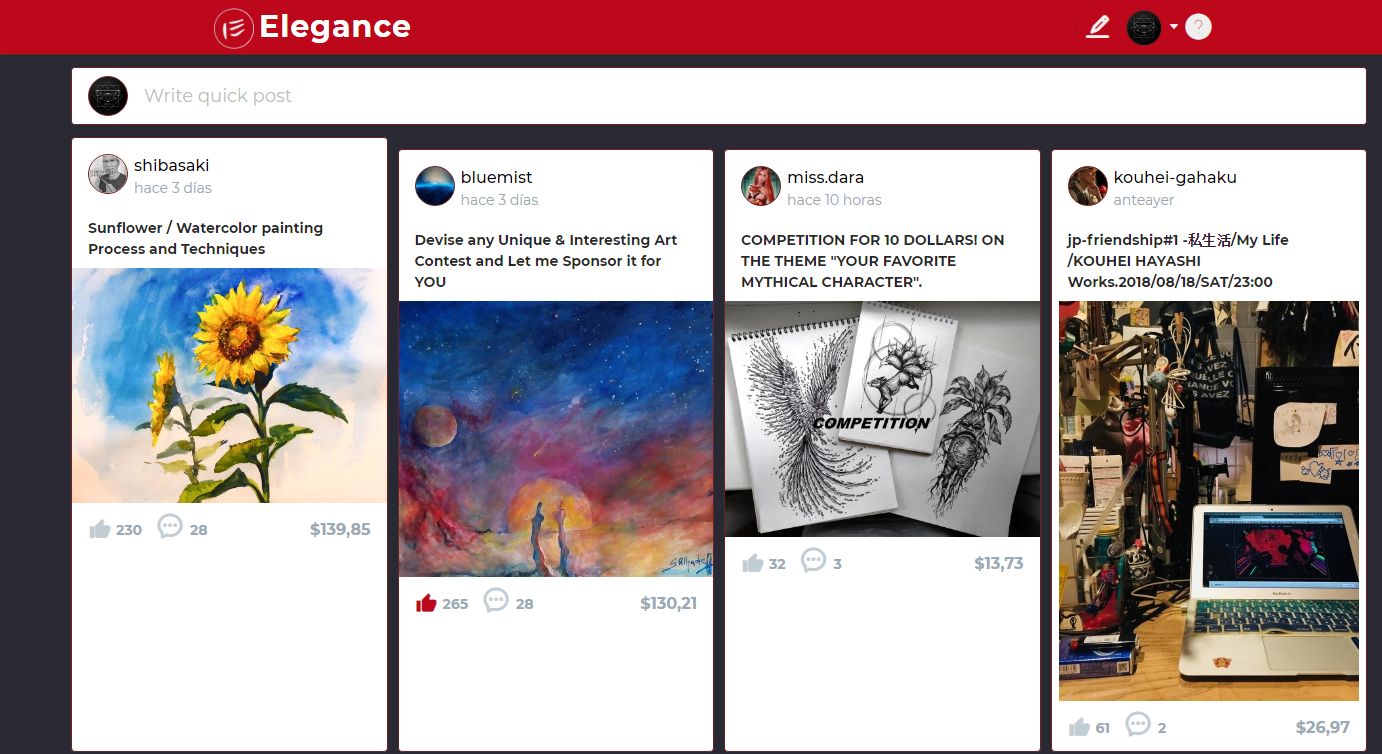Open the question mark help icon
This screenshot has width=1382, height=754.
pos(1198,27)
